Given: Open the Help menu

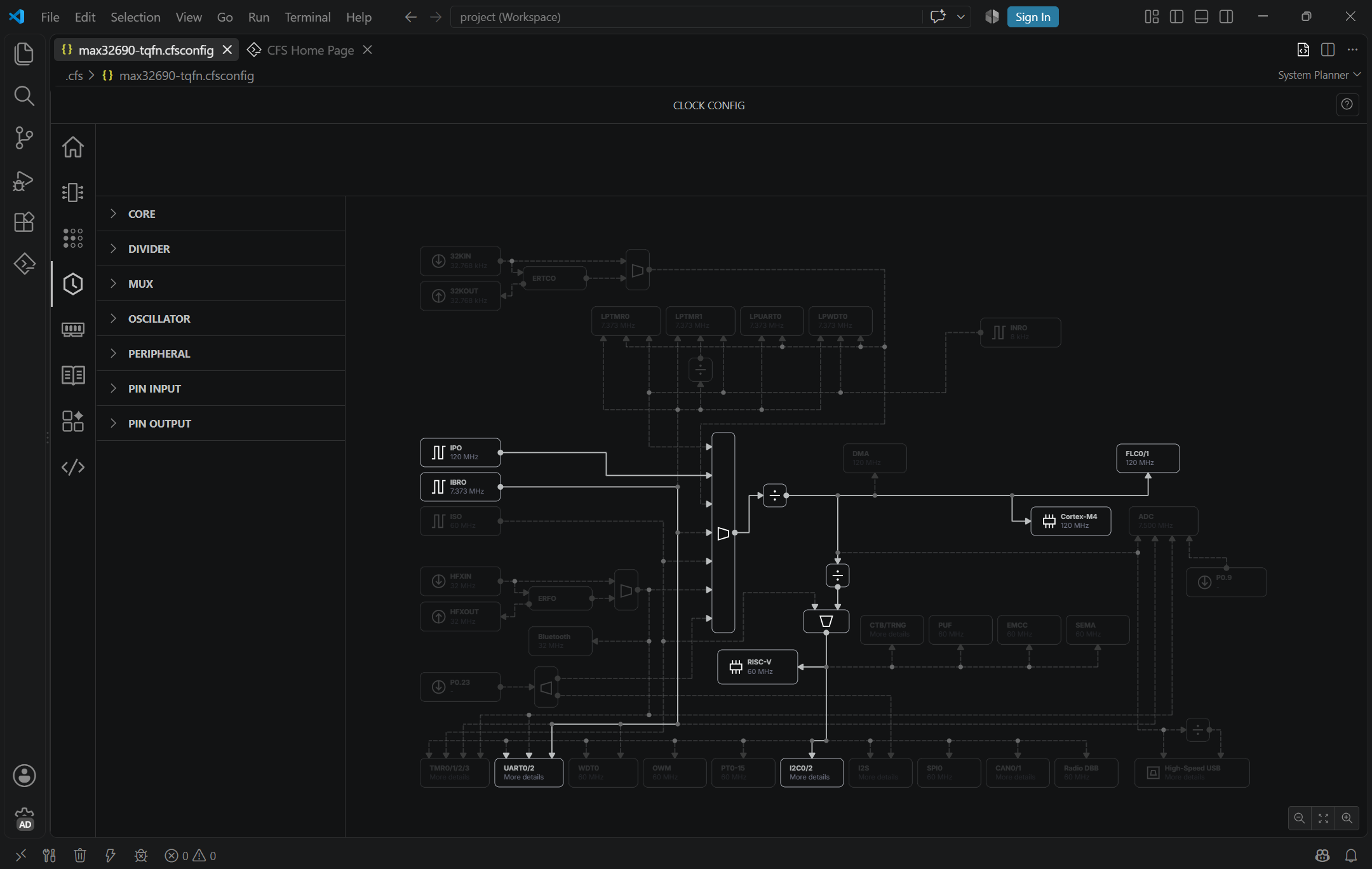Looking at the screenshot, I should tap(359, 17).
